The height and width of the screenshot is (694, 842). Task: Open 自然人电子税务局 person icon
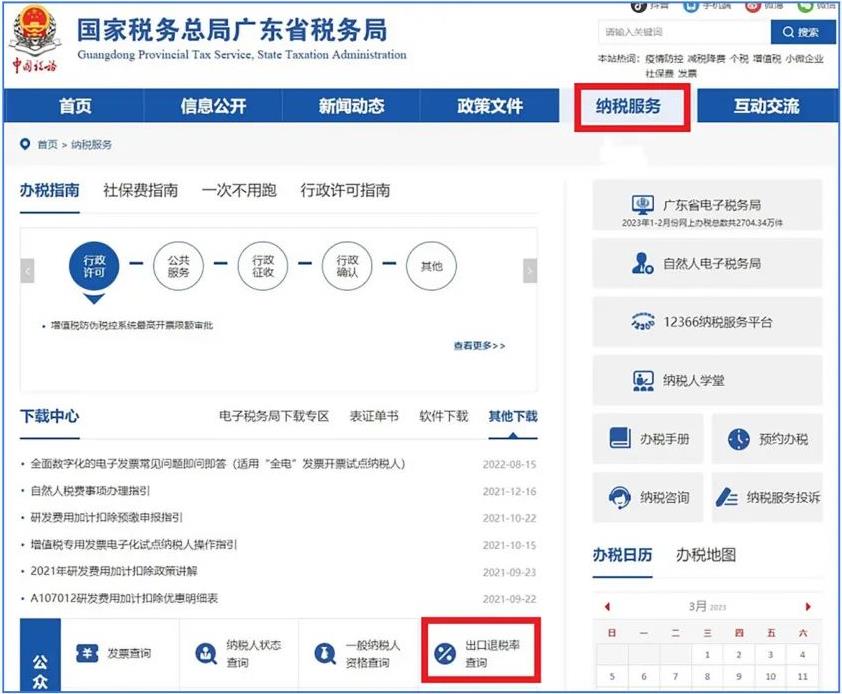point(642,263)
